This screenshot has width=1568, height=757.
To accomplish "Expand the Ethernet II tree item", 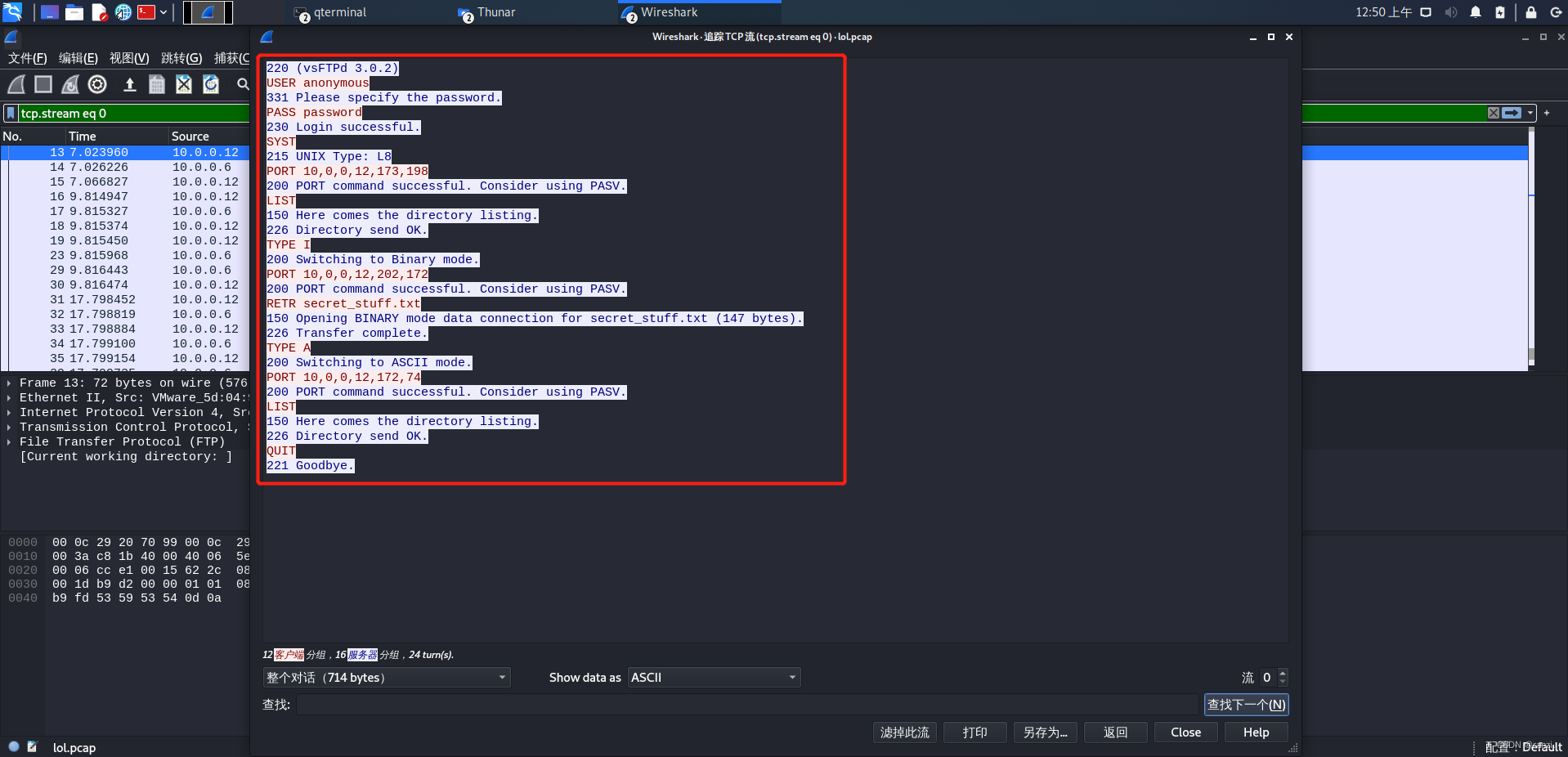I will [x=9, y=397].
